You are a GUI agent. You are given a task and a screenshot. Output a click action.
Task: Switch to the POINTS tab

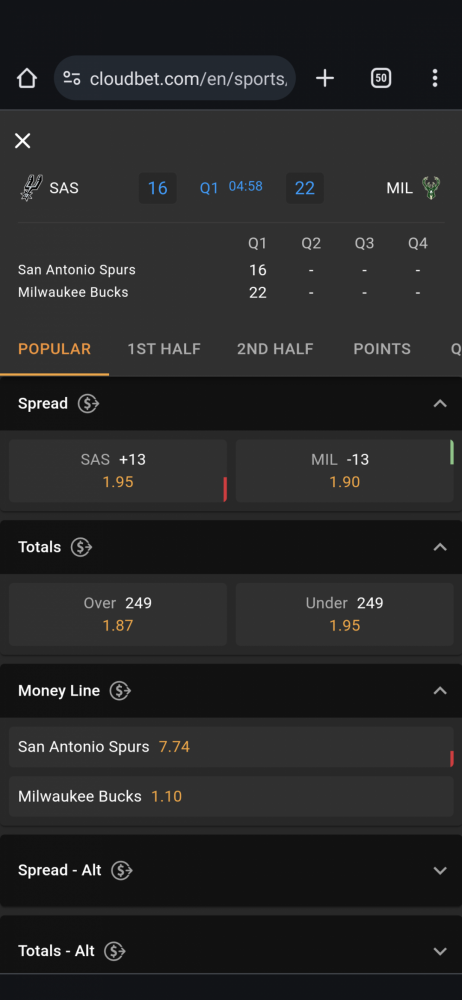coord(382,349)
